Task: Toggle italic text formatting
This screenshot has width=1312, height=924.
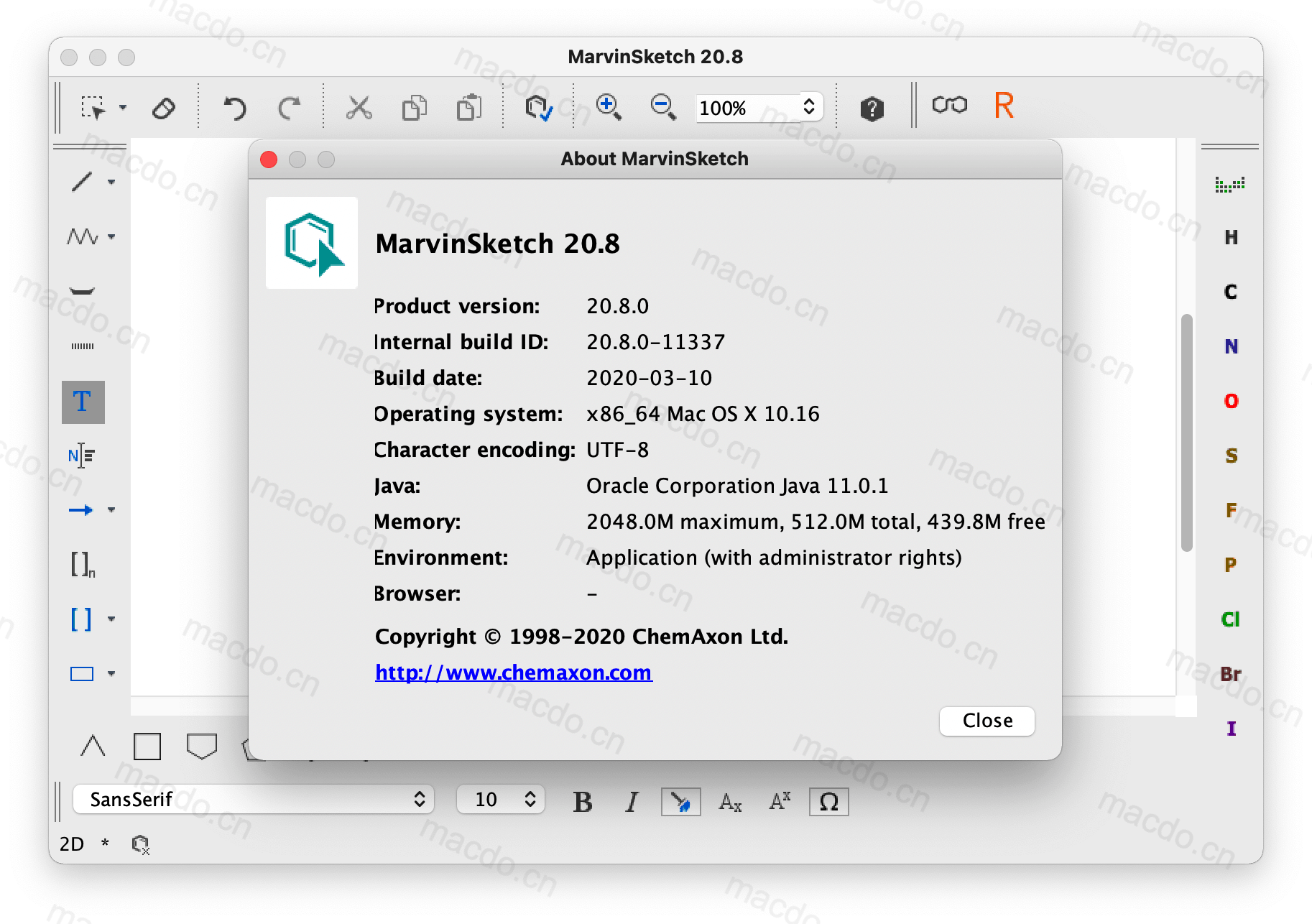Action: 632,802
